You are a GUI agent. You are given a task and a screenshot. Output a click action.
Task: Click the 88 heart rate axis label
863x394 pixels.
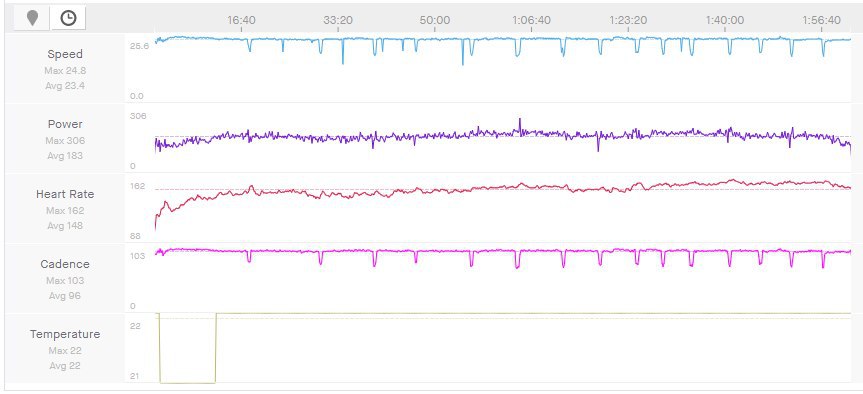pos(135,236)
